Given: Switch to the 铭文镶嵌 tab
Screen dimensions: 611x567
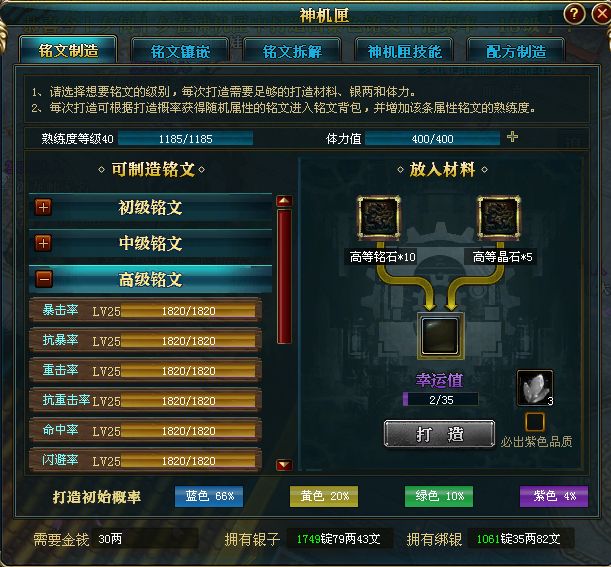Looking at the screenshot, I should coord(180,51).
